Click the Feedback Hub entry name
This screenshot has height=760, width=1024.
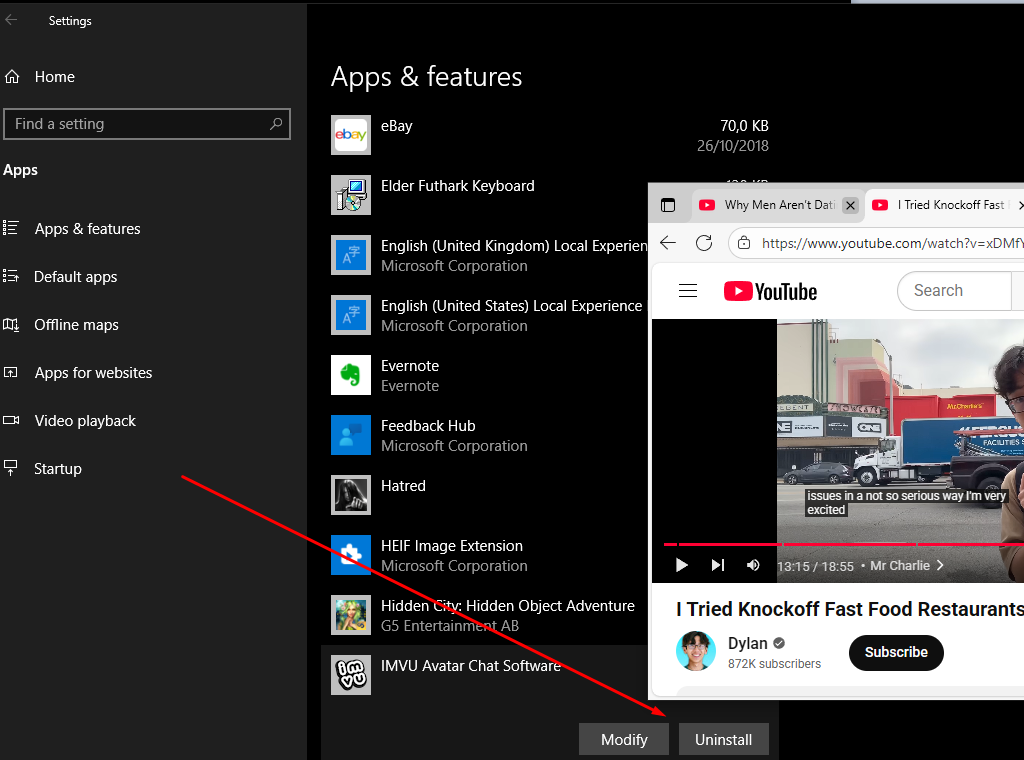(428, 426)
